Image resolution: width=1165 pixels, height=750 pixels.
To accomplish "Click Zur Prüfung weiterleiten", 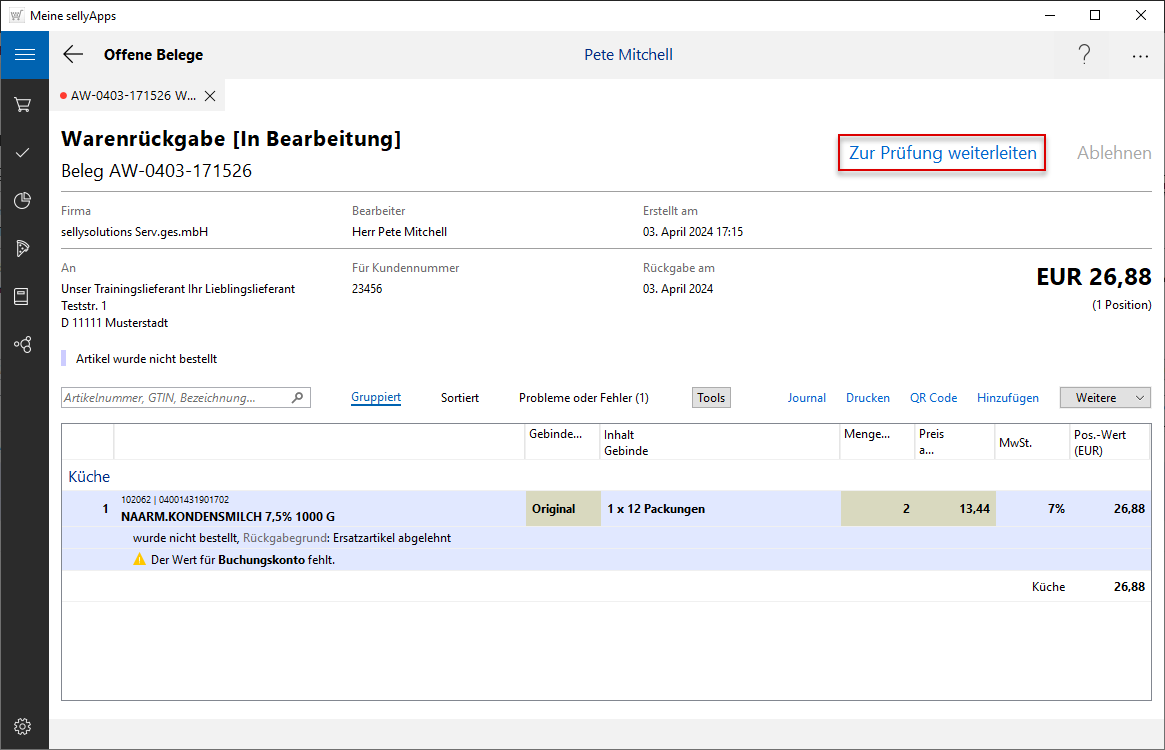I will (942, 153).
